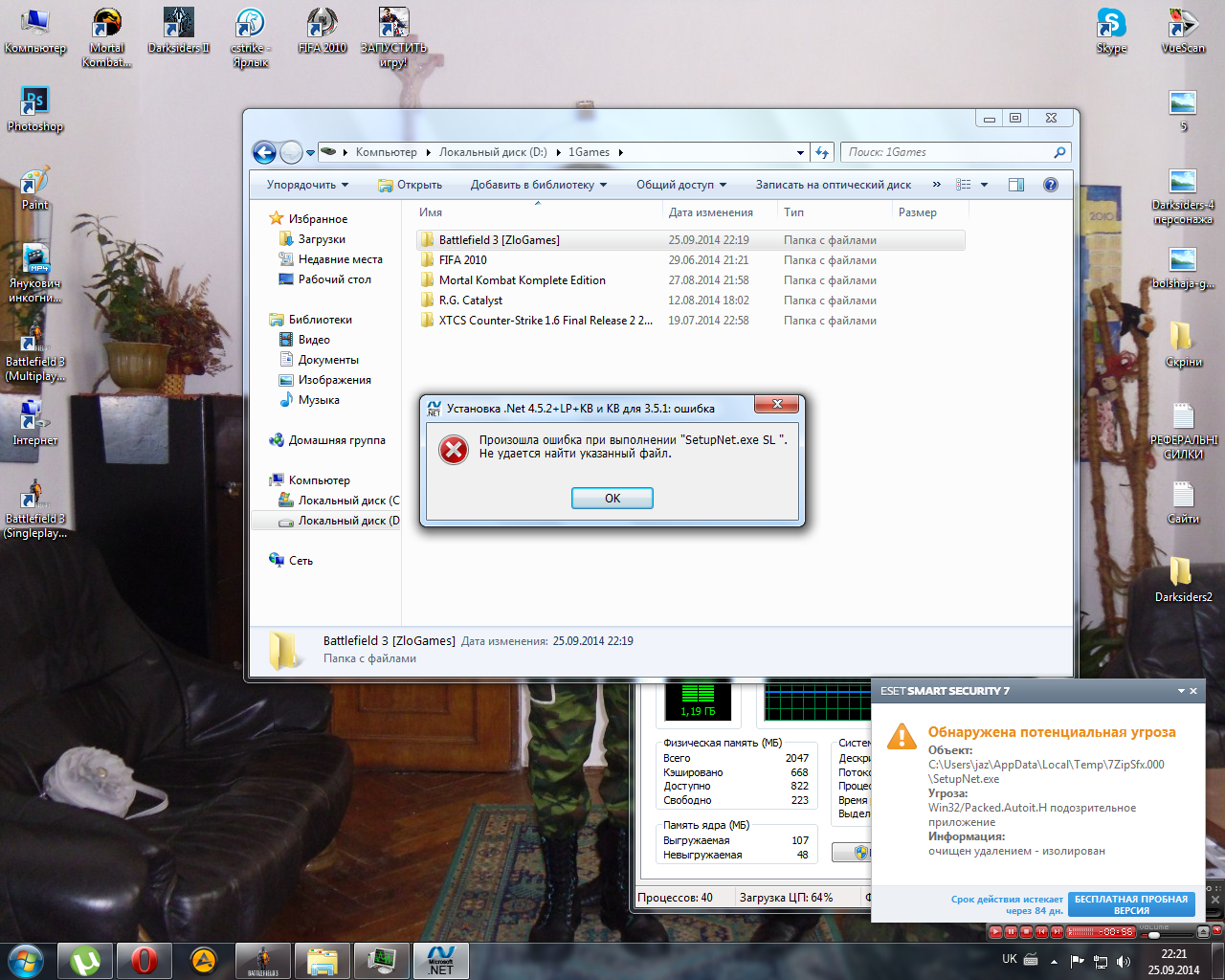Change view mode icon in Explorer
Viewport: 1225px width, 980px height.
964,185
